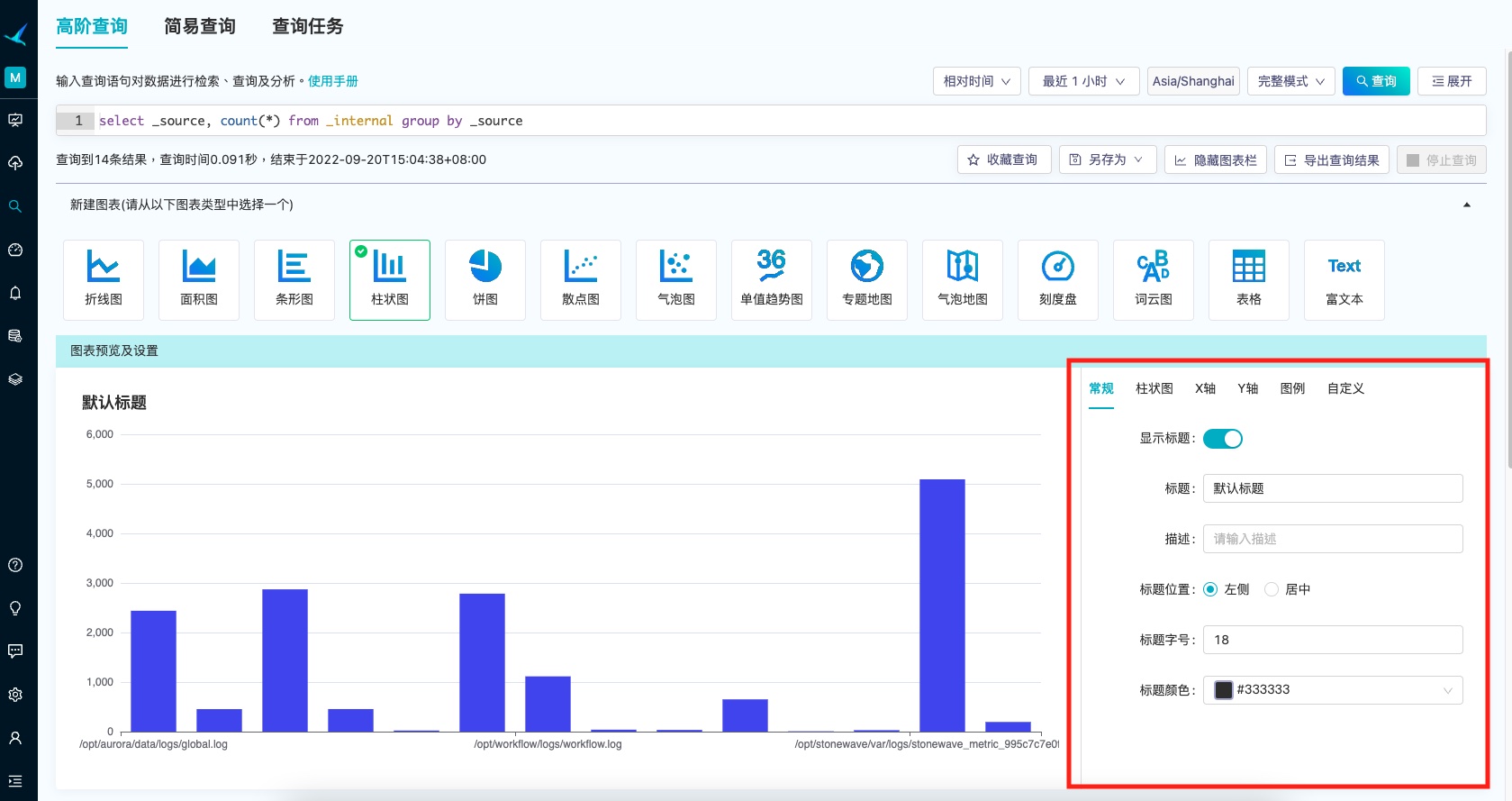This screenshot has height=801, width=1512.
Task: Open the Y轴 settings tab
Action: tap(1248, 388)
